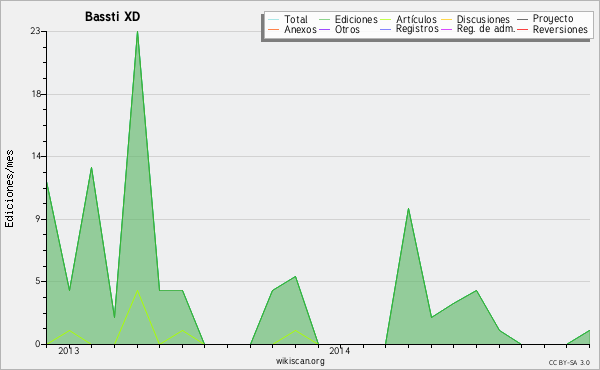The height and width of the screenshot is (370, 600).
Task: Click the y-axis value '23'
Action: 36,31
